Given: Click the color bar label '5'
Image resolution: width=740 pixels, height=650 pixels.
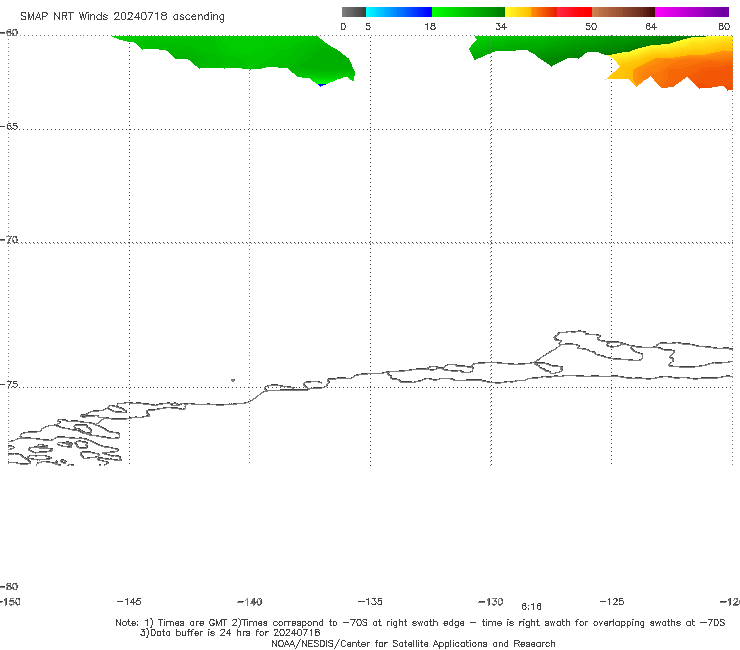Looking at the screenshot, I should [368, 26].
